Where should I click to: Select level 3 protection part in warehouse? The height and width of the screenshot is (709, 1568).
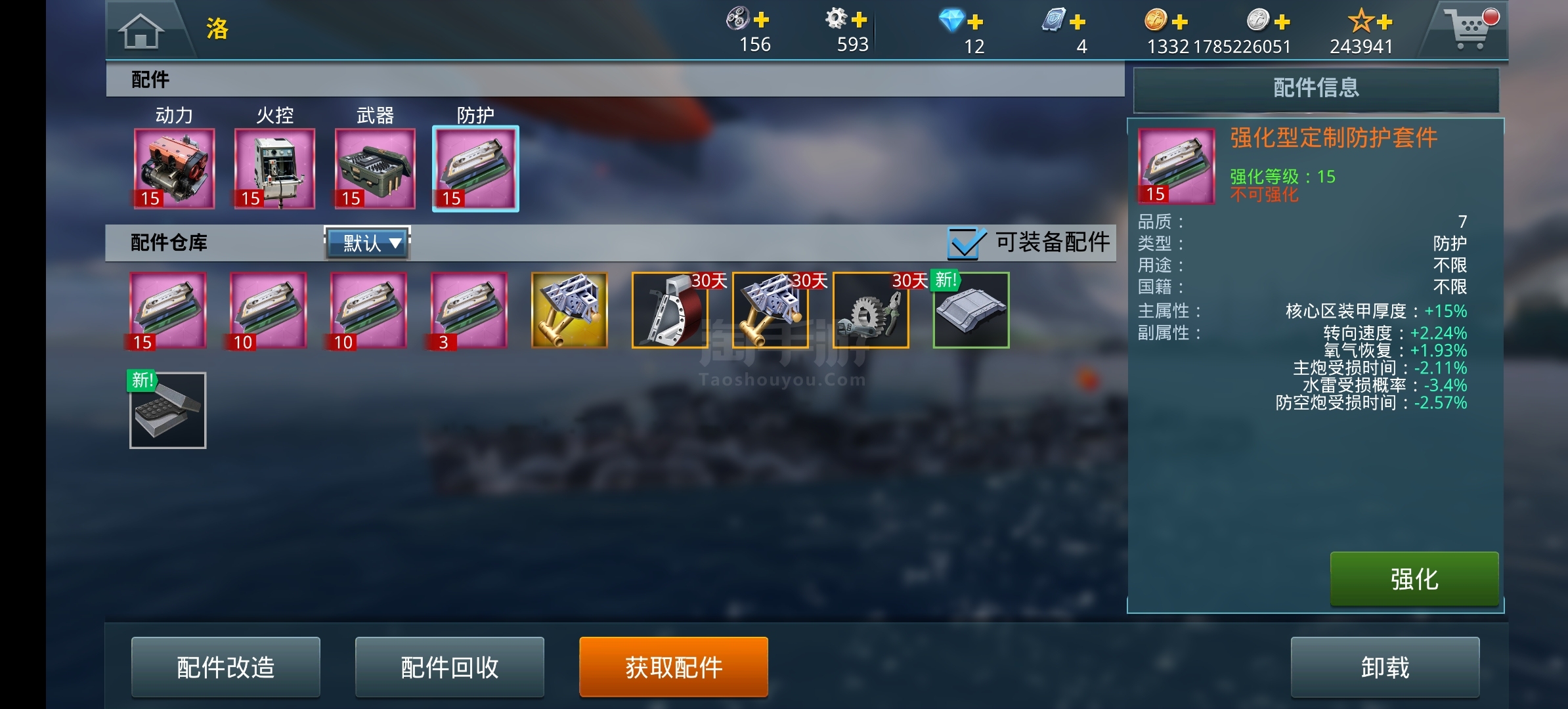(469, 311)
